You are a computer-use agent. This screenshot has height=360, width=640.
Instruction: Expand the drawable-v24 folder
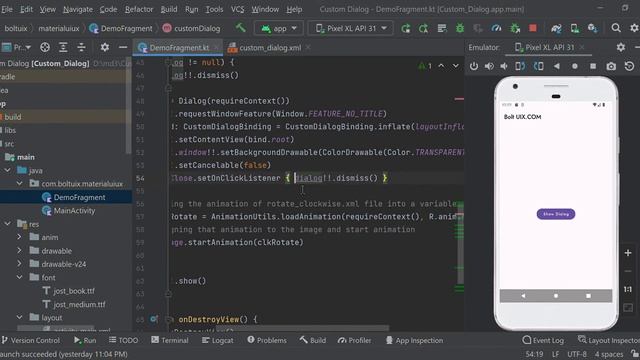point(19,264)
